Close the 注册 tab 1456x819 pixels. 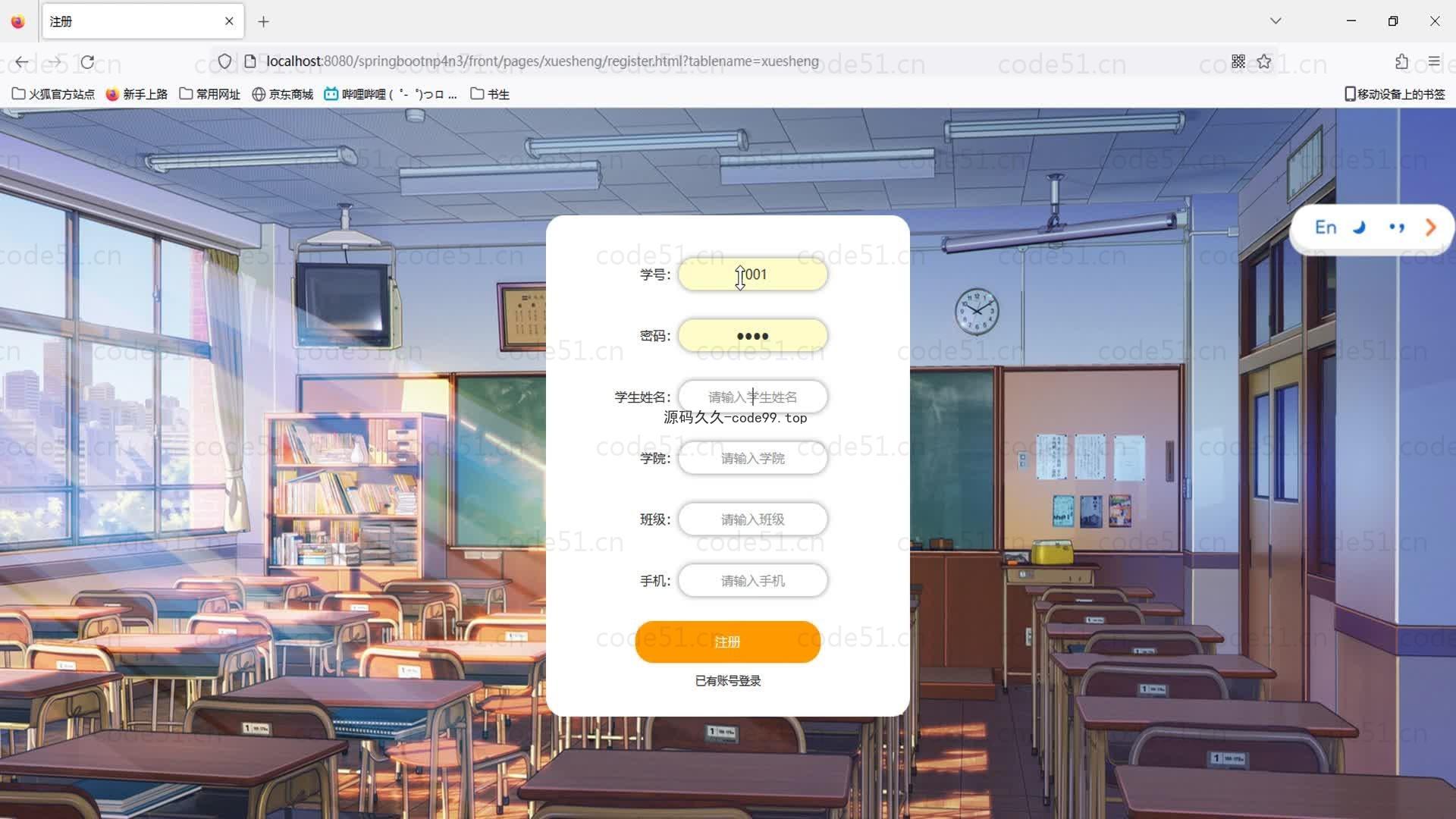click(x=229, y=21)
